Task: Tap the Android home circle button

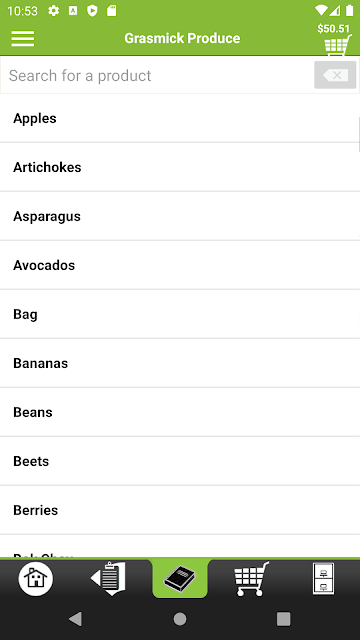Action: click(180, 619)
